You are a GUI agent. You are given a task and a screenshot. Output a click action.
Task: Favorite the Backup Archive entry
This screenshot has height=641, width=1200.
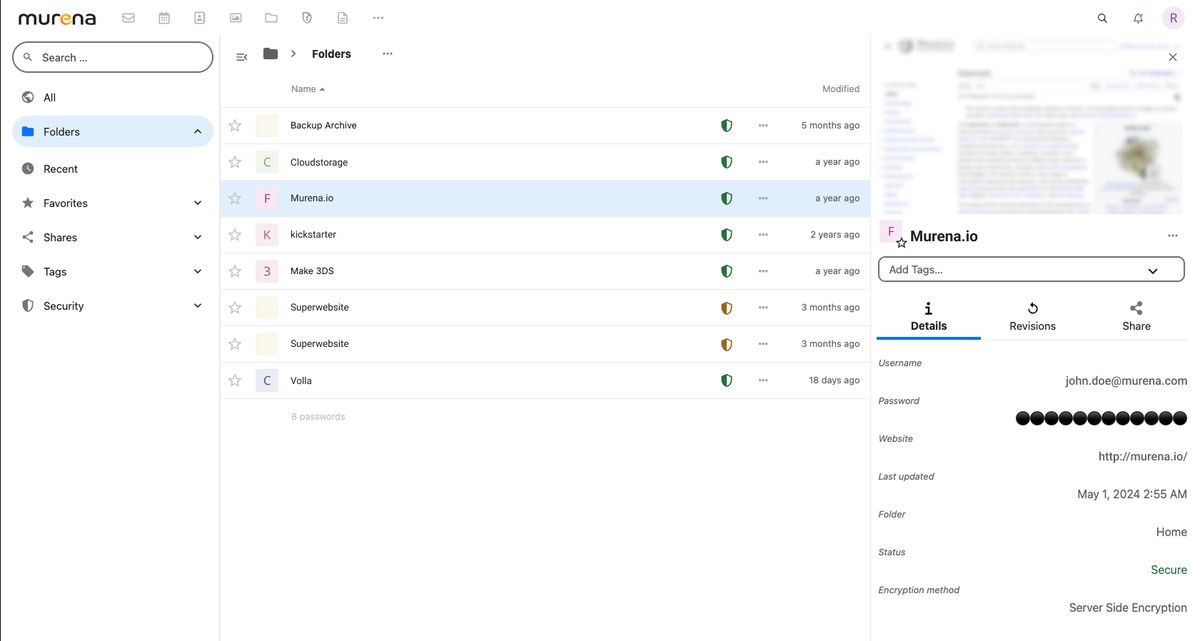[x=234, y=125]
